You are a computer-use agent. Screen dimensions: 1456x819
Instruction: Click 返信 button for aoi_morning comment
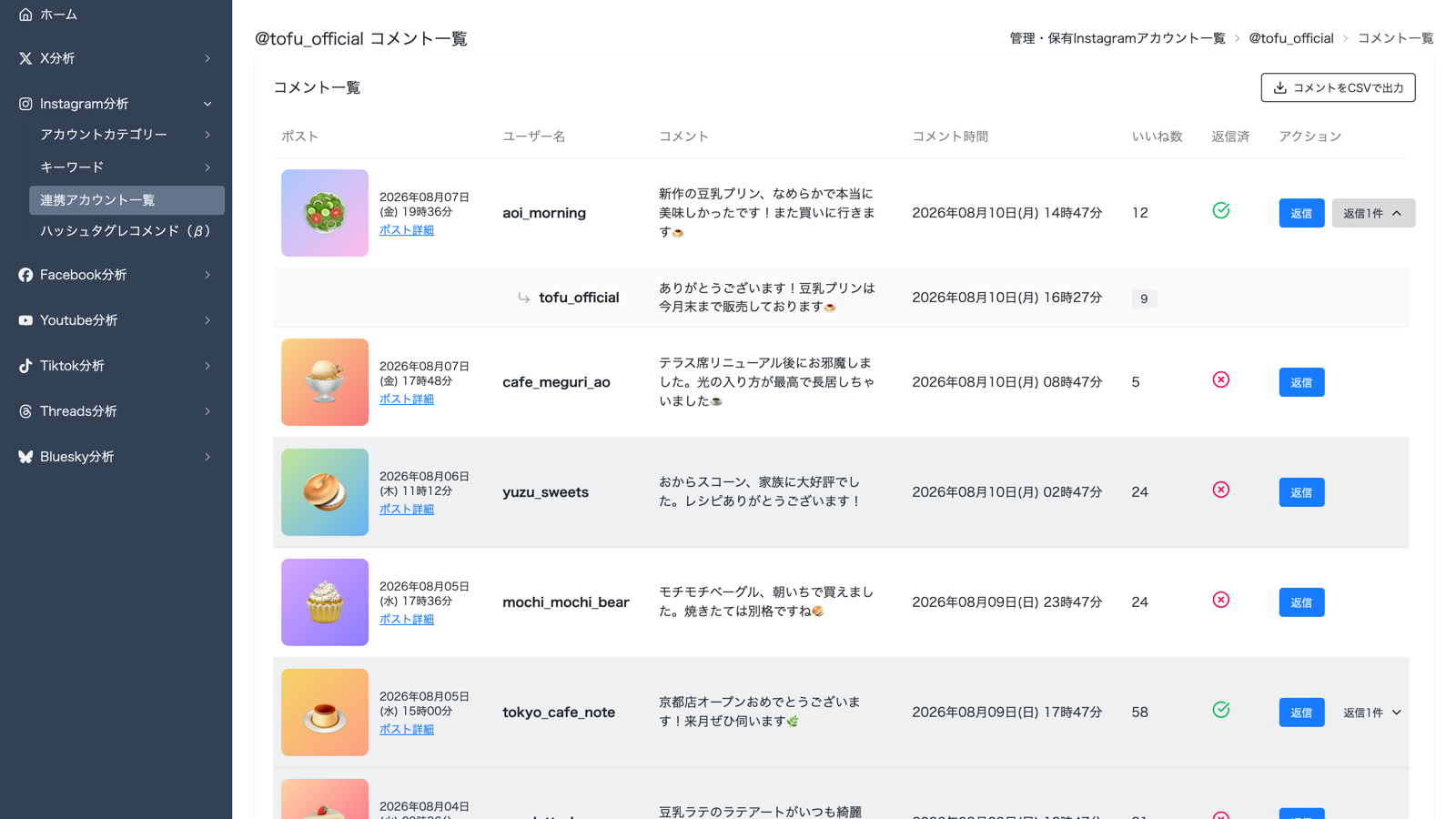[x=1301, y=213]
